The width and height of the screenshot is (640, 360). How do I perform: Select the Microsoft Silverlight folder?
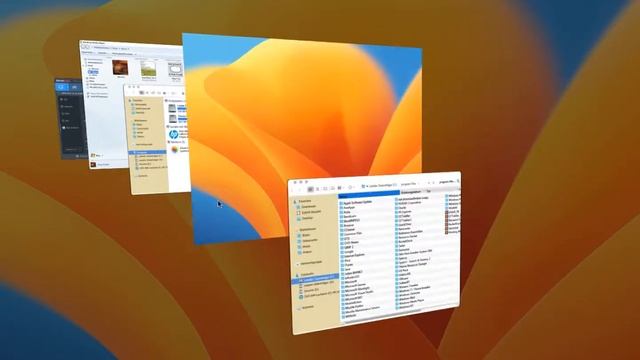(357, 288)
